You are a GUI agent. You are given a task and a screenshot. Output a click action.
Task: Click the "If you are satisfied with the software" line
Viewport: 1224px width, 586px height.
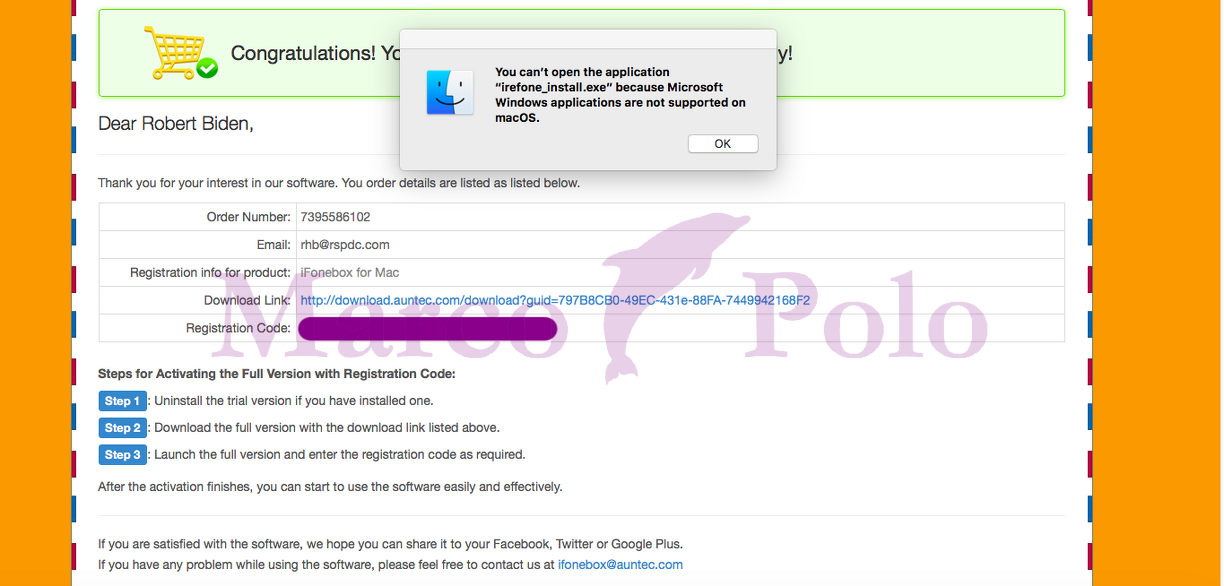point(390,544)
